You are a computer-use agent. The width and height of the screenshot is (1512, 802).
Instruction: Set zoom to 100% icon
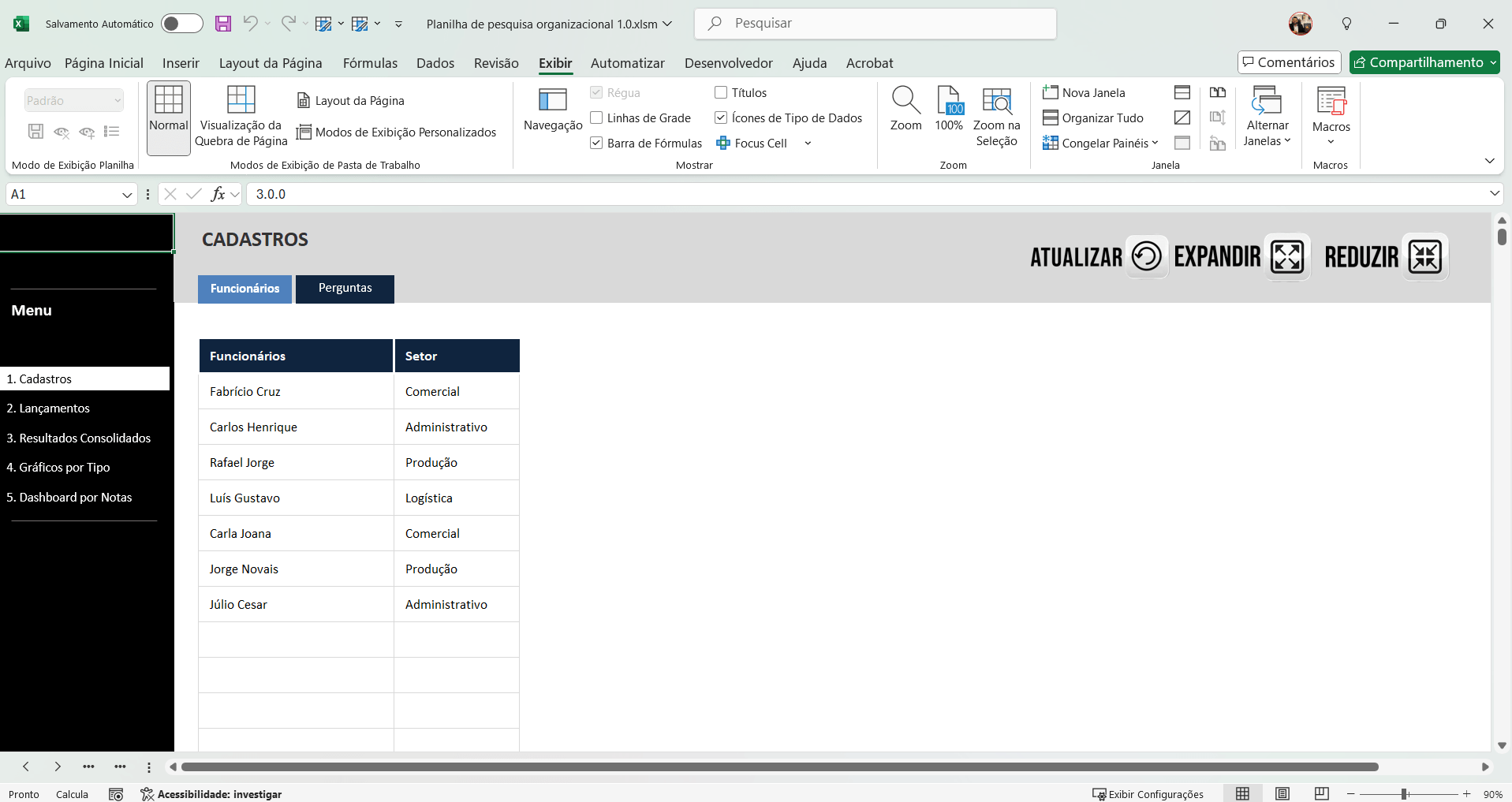click(949, 101)
